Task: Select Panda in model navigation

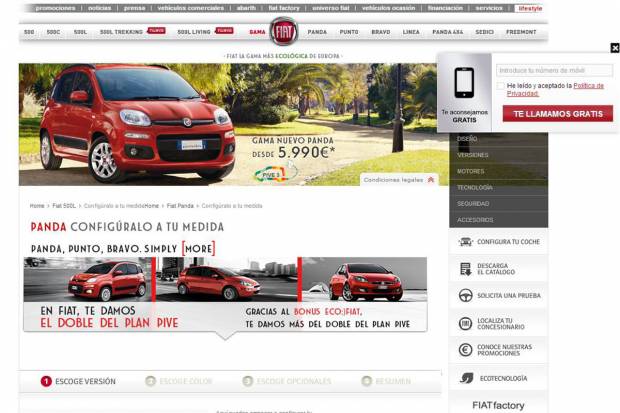Action: click(x=317, y=32)
